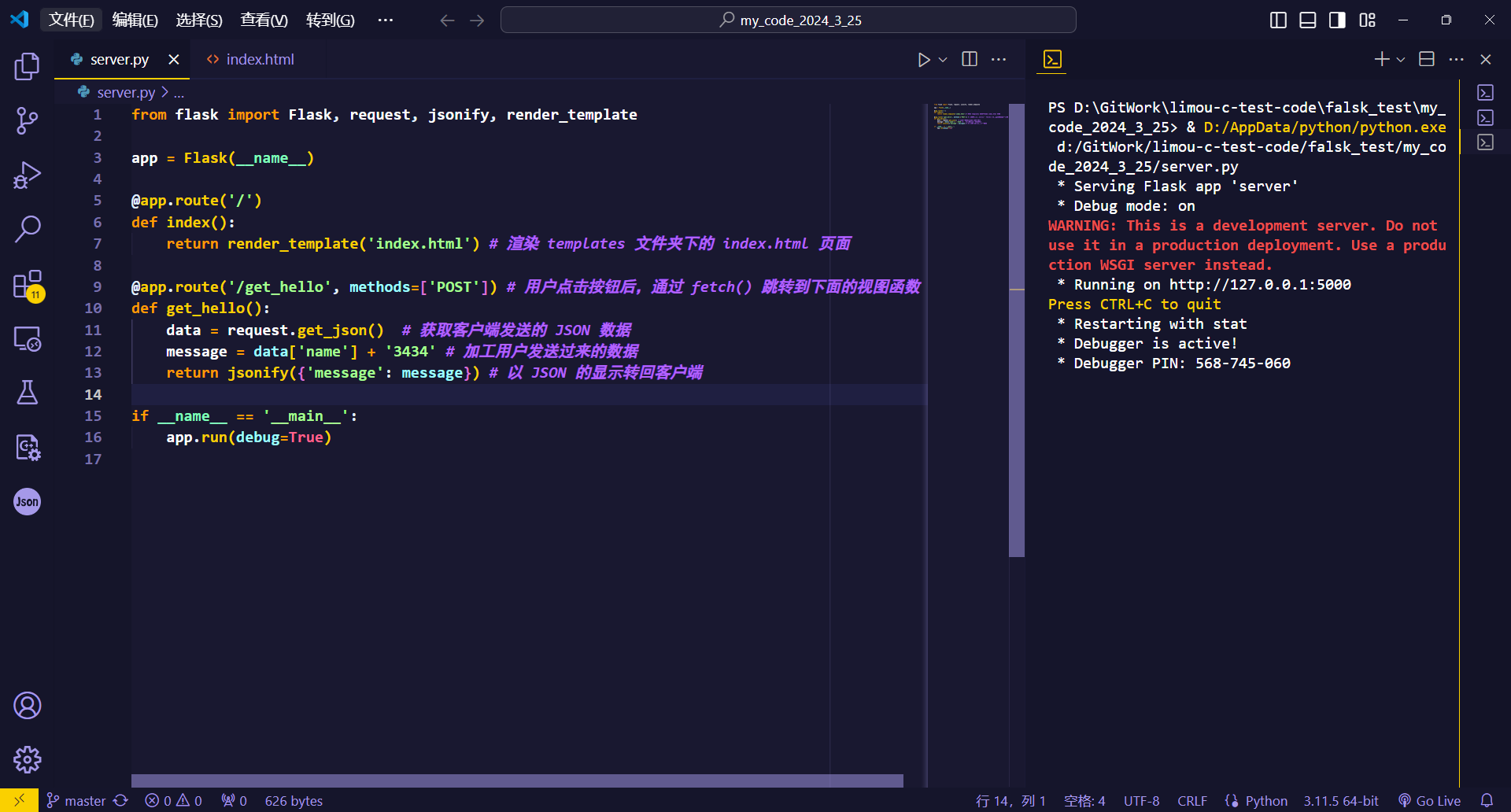Open the Source Control view

tap(27, 120)
